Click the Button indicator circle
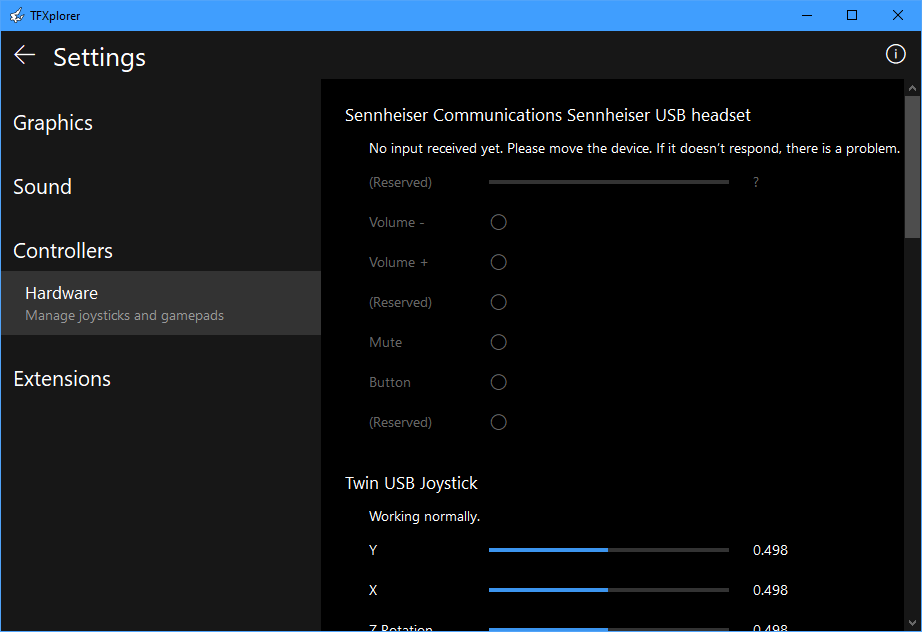922x632 pixels. (498, 382)
